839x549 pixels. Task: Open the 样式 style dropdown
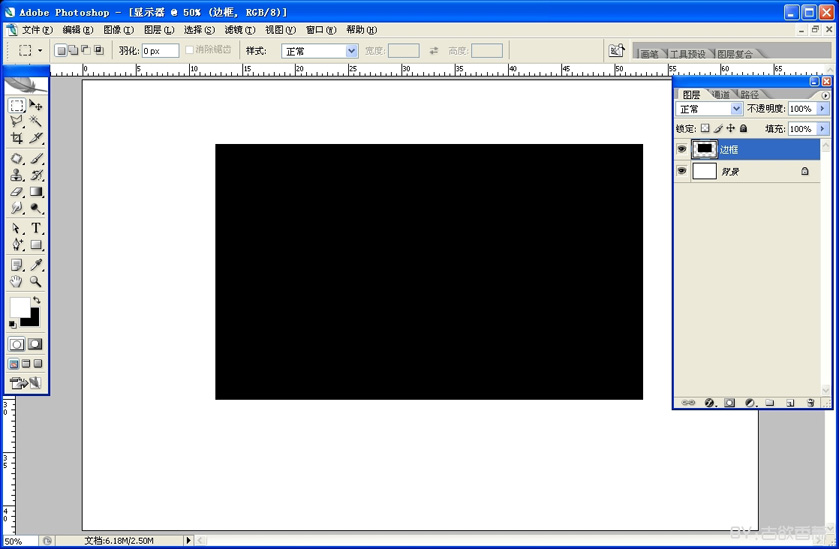coord(352,51)
